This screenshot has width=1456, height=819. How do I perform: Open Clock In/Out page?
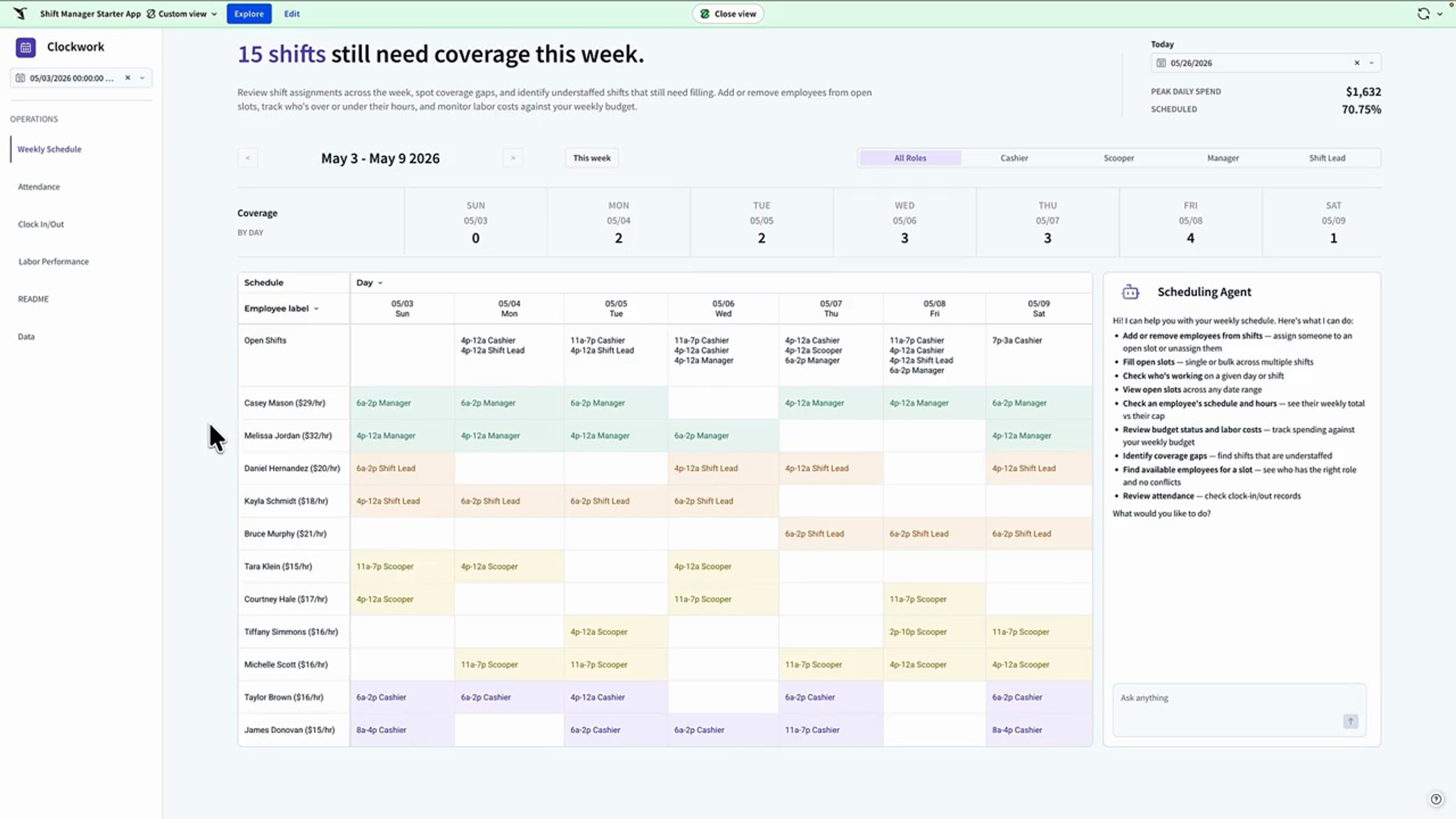click(41, 224)
